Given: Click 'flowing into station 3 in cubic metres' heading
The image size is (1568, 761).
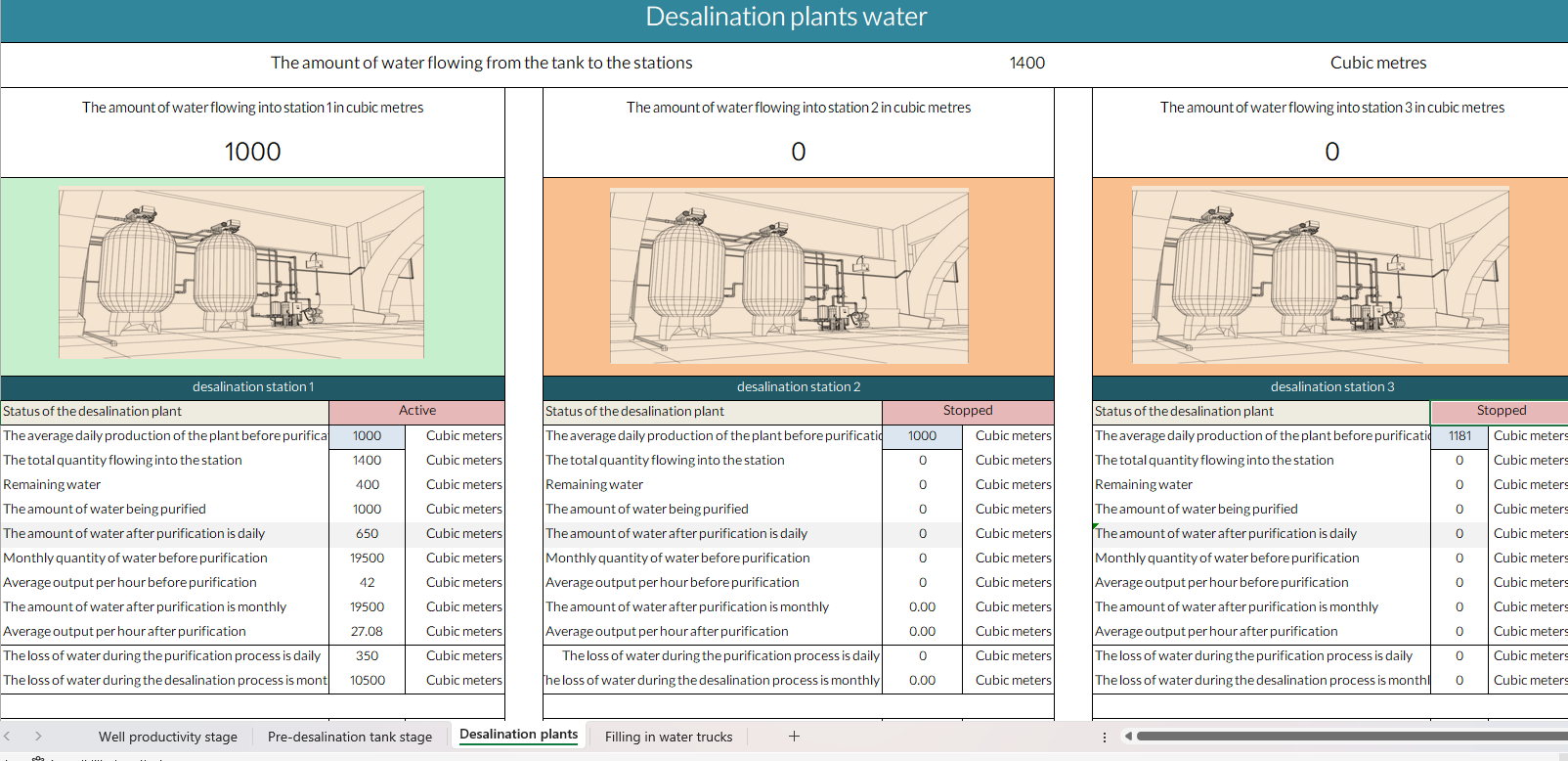Looking at the screenshot, I should coord(1332,108).
